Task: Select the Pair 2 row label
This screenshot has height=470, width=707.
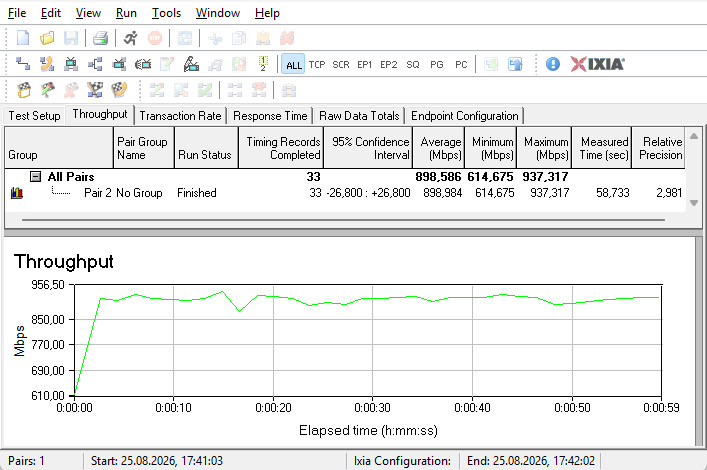Action: click(x=97, y=193)
